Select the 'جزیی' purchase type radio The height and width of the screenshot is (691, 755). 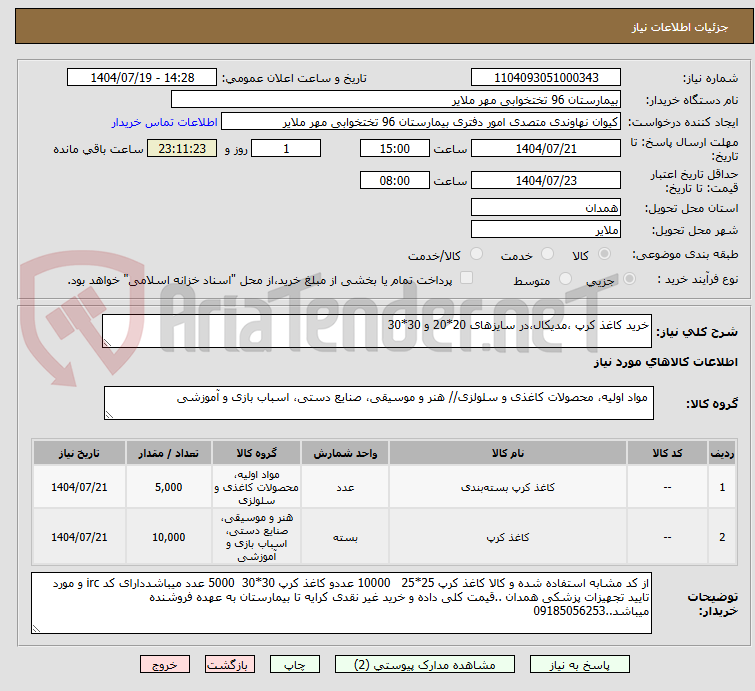tap(629, 279)
